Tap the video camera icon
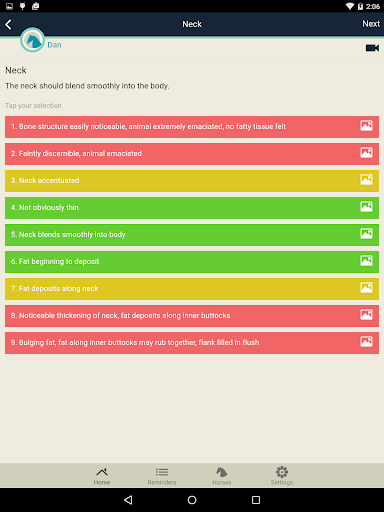 pyautogui.click(x=372, y=48)
